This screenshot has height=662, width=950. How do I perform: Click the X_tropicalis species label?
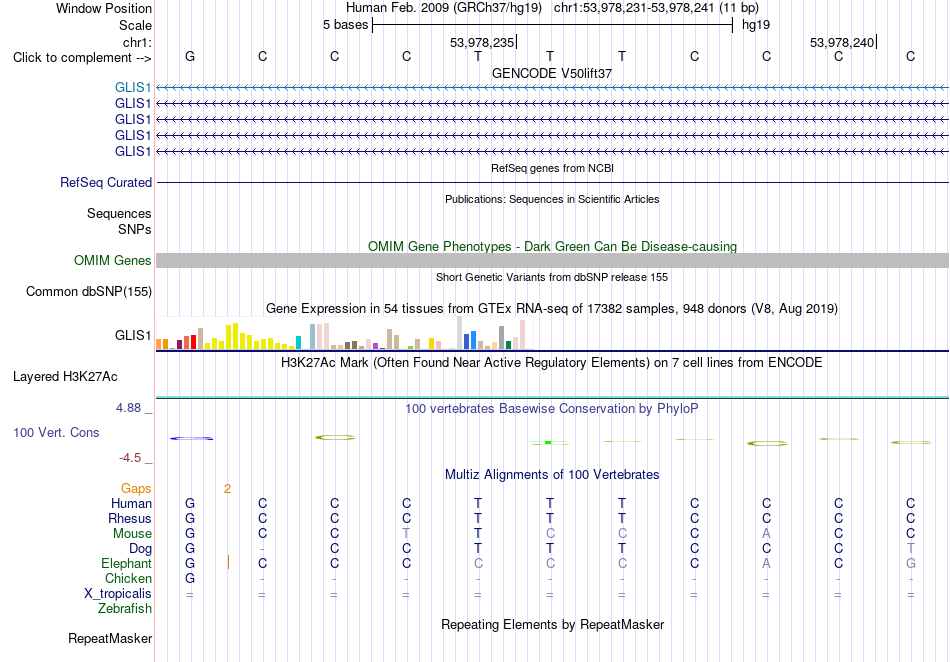[x=118, y=594]
